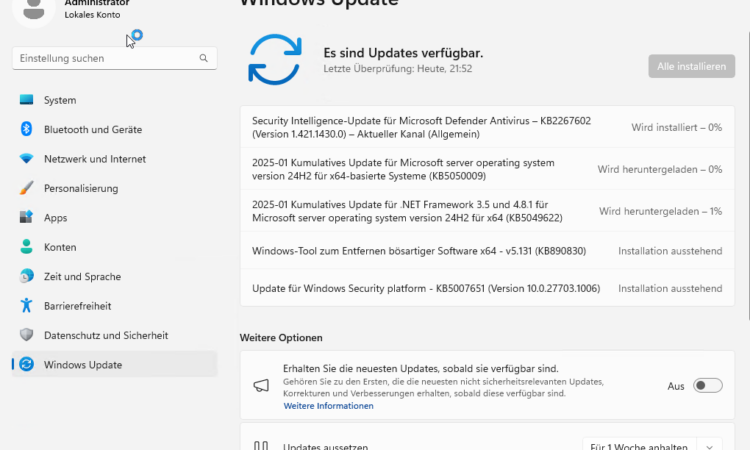Select the KB5050009 cumulative update row

point(487,169)
